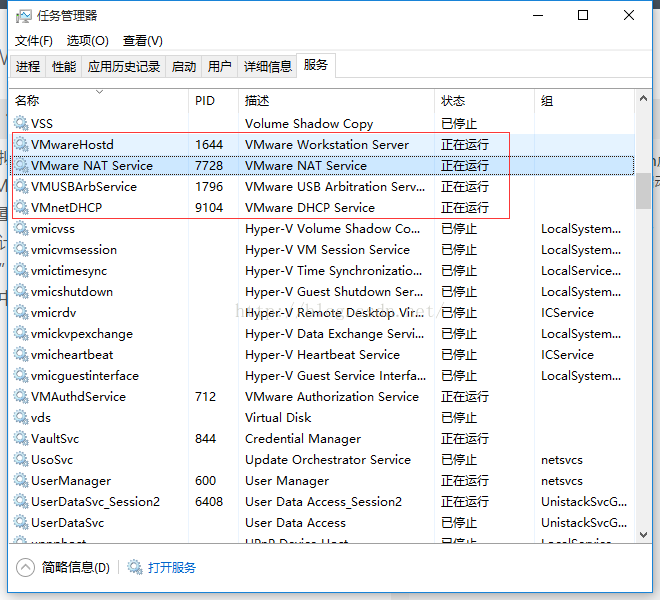Switch to the 详细信息 tab
The image size is (660, 600).
click(x=268, y=67)
